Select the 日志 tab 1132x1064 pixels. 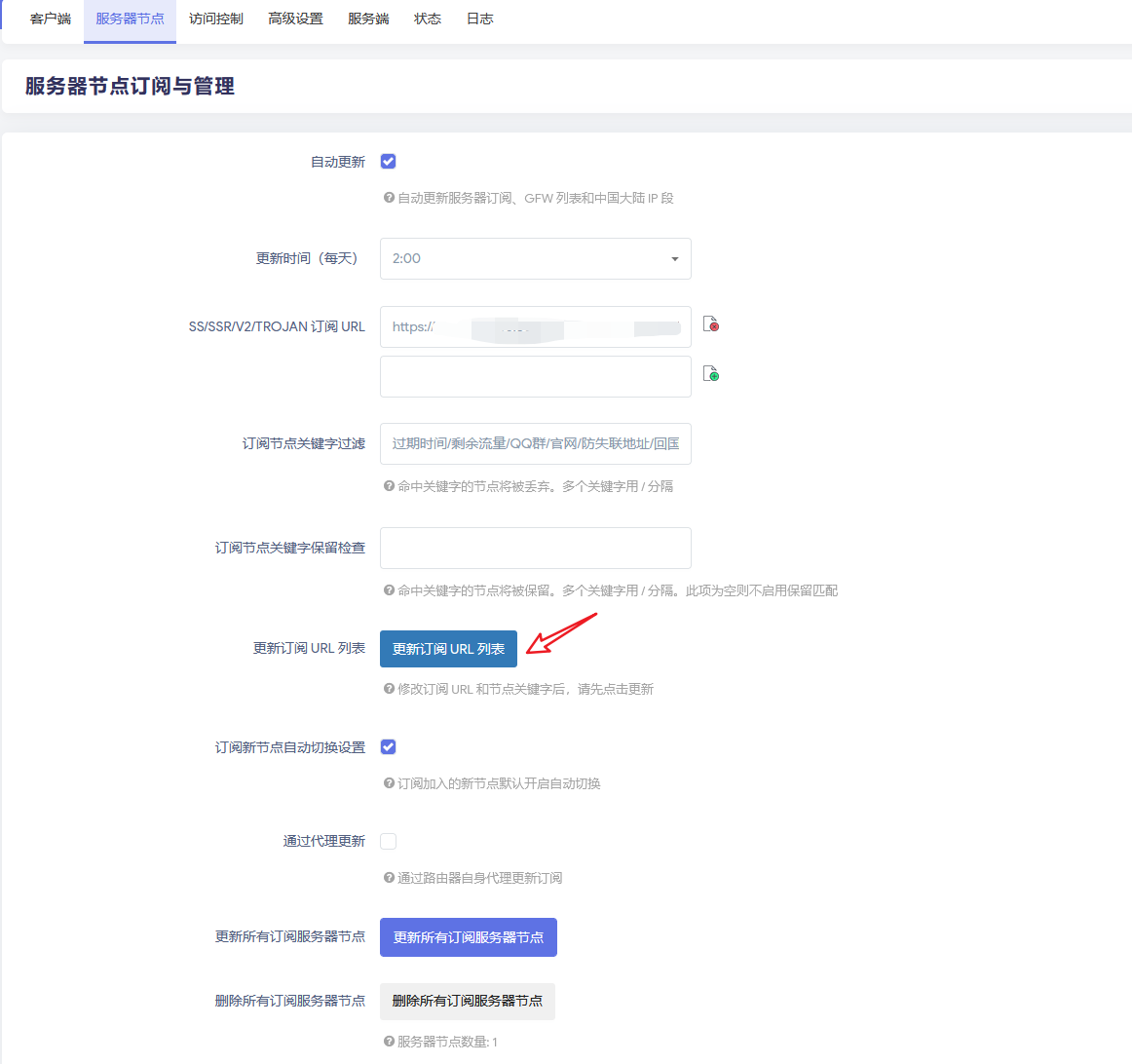click(479, 19)
